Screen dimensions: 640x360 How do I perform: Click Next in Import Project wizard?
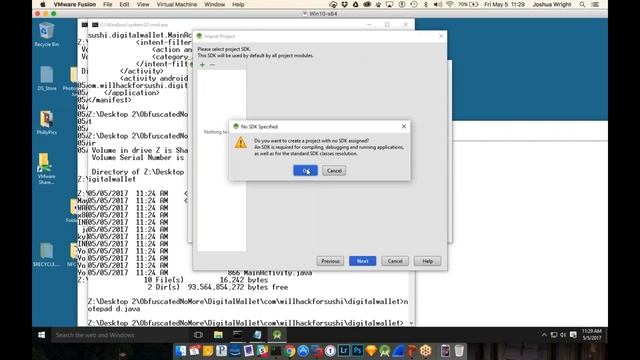coord(362,261)
